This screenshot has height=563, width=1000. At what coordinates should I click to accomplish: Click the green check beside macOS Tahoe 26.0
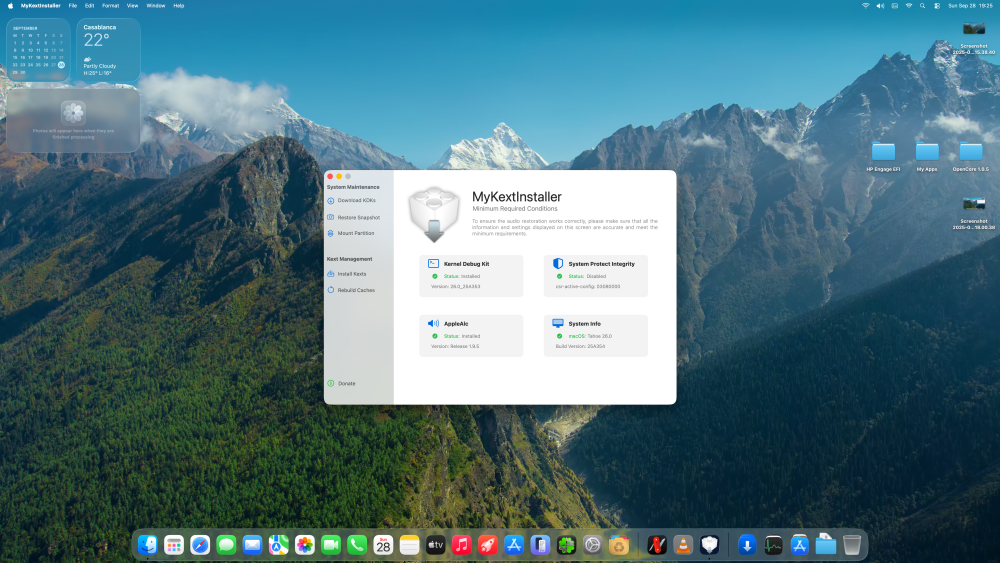coord(559,336)
